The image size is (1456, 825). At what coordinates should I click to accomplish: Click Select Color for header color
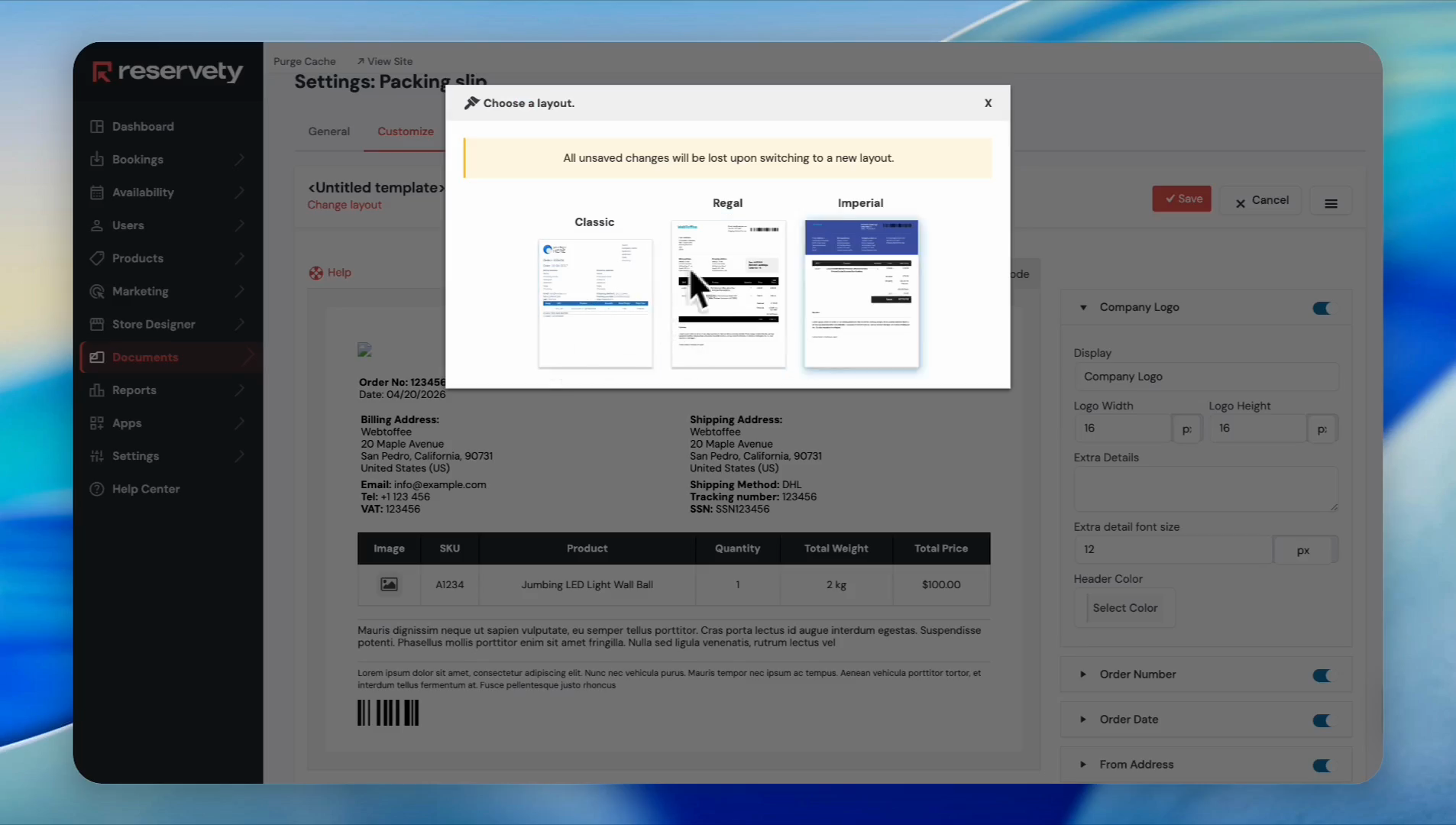coord(1124,608)
